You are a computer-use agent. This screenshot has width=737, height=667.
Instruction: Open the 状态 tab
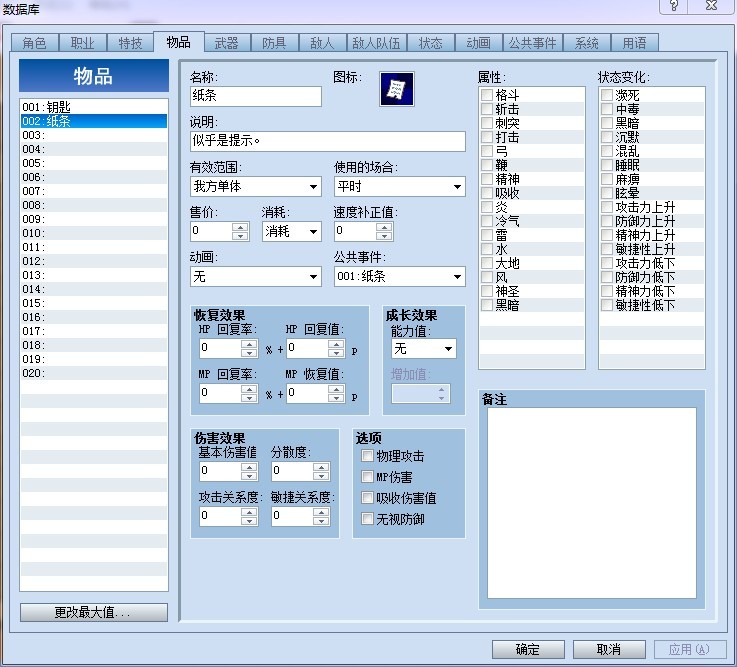(x=431, y=43)
